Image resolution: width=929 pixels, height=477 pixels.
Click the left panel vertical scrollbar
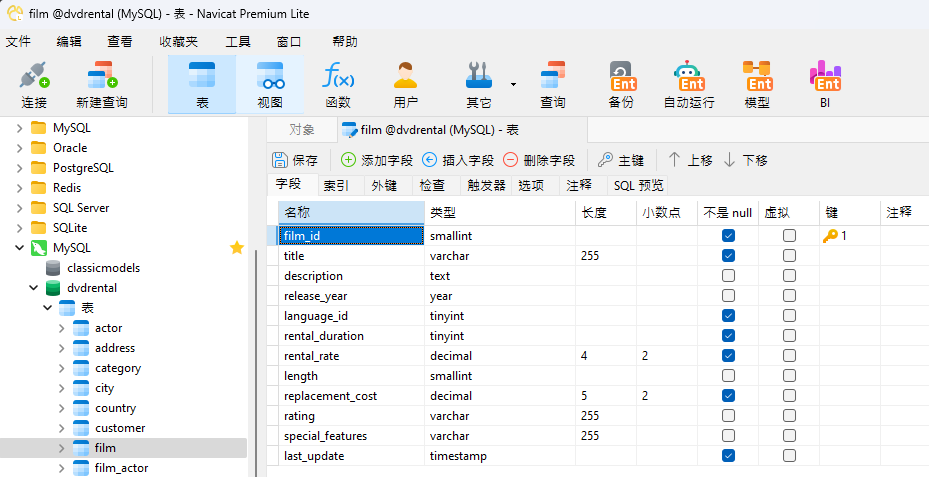[257, 363]
